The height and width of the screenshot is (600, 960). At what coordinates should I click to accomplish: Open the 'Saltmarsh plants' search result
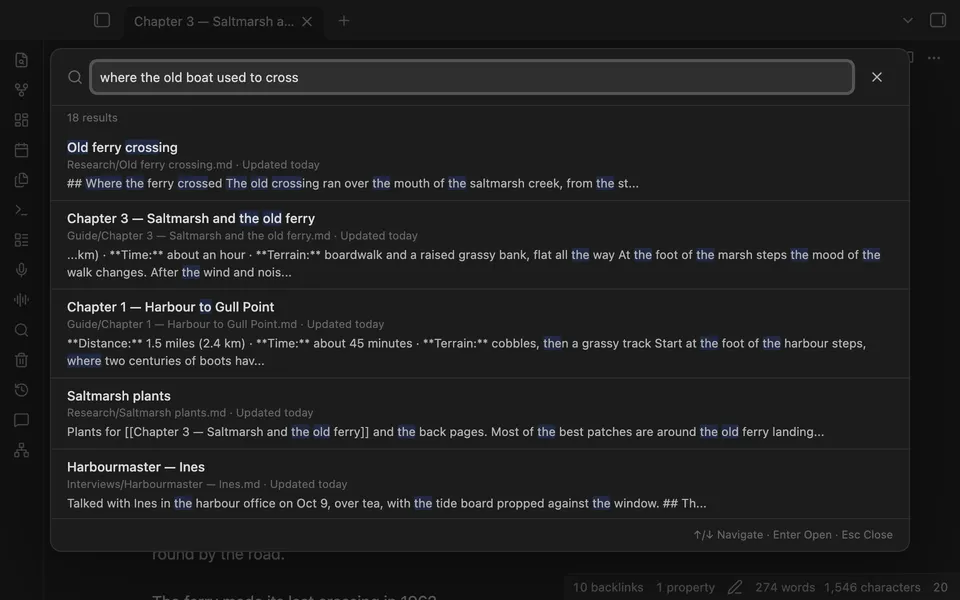point(480,414)
